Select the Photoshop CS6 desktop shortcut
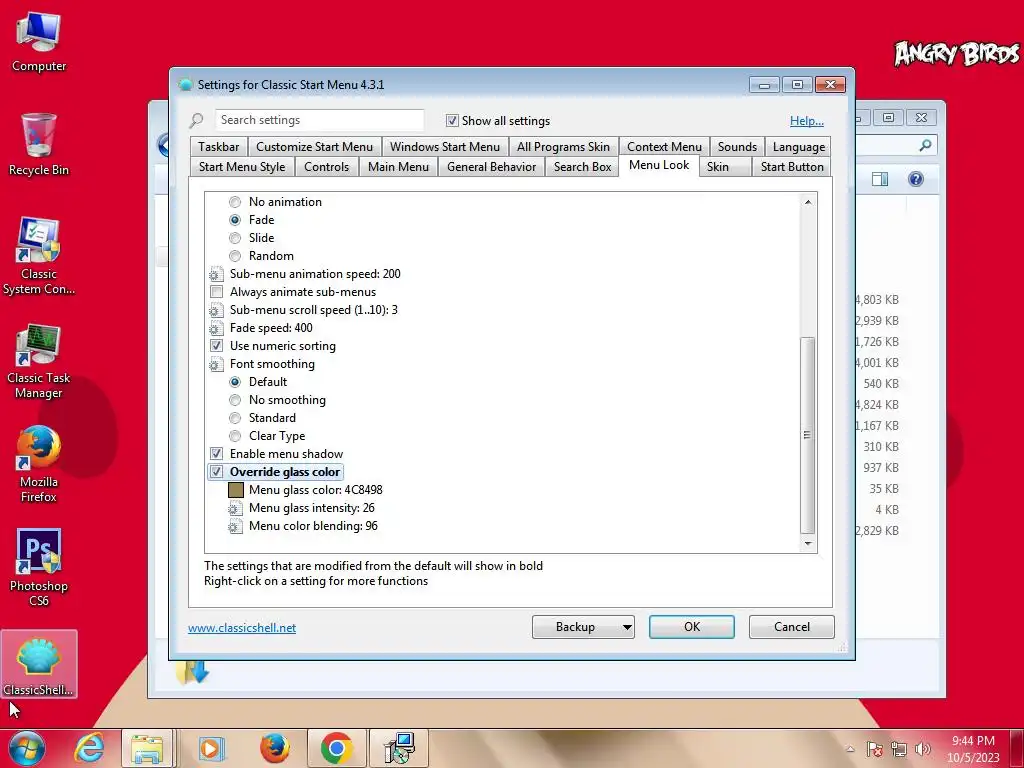Image resolution: width=1024 pixels, height=768 pixels. click(x=39, y=567)
